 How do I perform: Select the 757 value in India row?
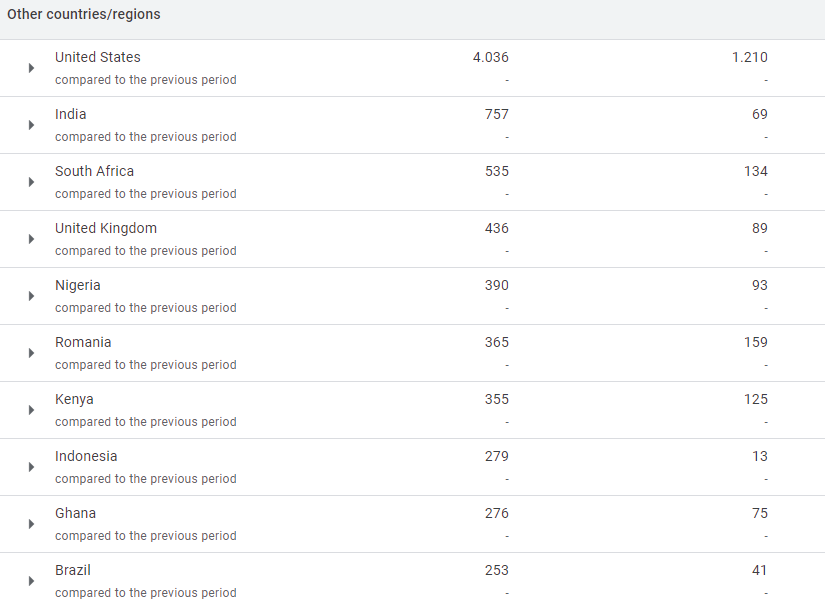[x=496, y=114]
